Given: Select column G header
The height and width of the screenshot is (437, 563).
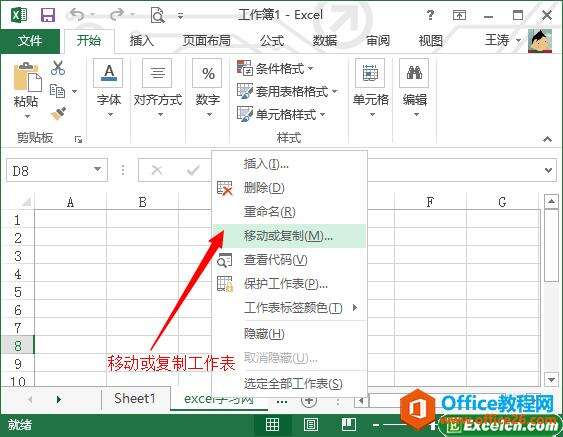Looking at the screenshot, I should [x=502, y=202].
